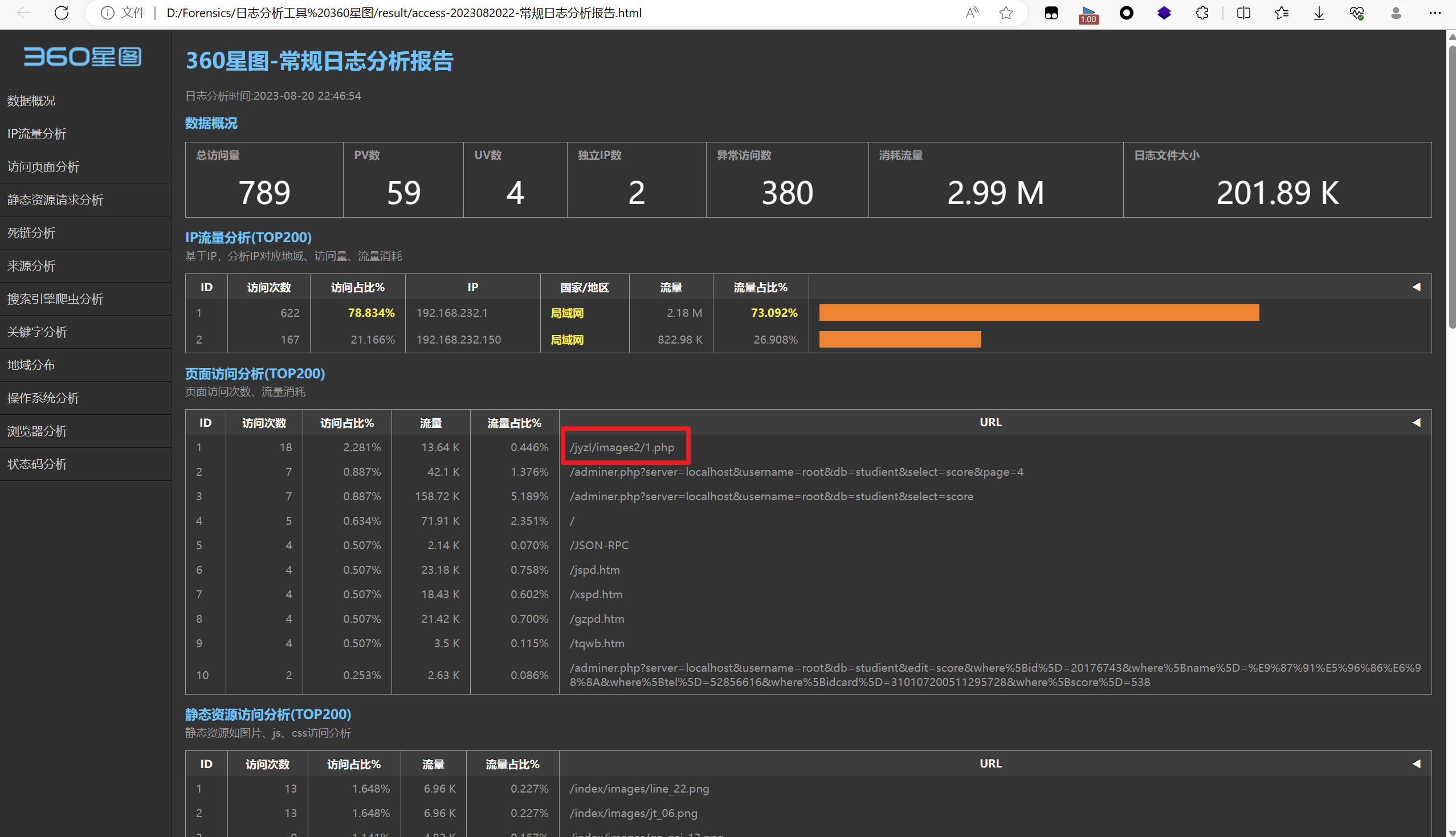Click the two-eyed mask extension icon
Screen dimensions: 1456x837
point(1051,13)
